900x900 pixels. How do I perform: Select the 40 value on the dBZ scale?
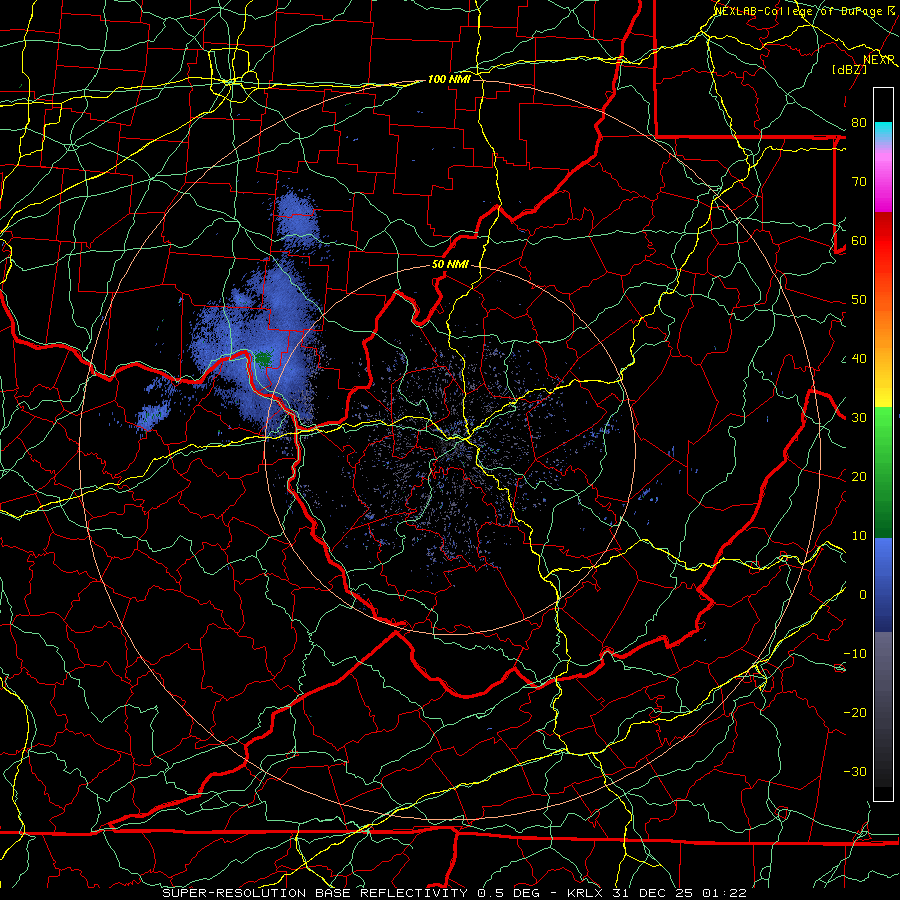[859, 359]
